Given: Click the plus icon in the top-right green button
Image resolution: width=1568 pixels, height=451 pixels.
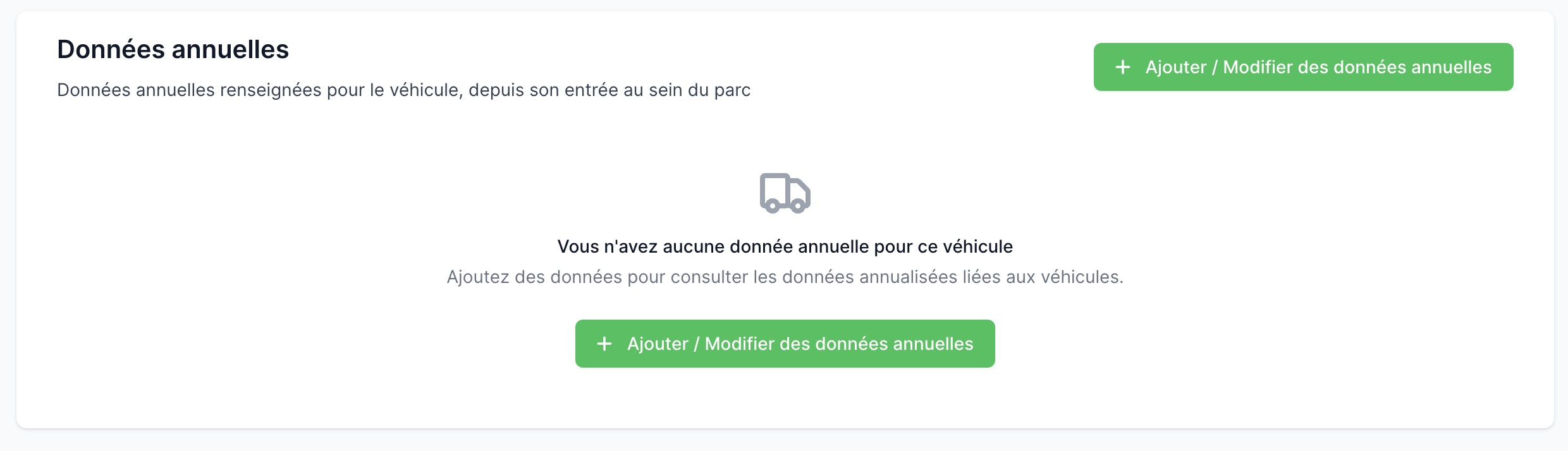Looking at the screenshot, I should click(x=1123, y=67).
